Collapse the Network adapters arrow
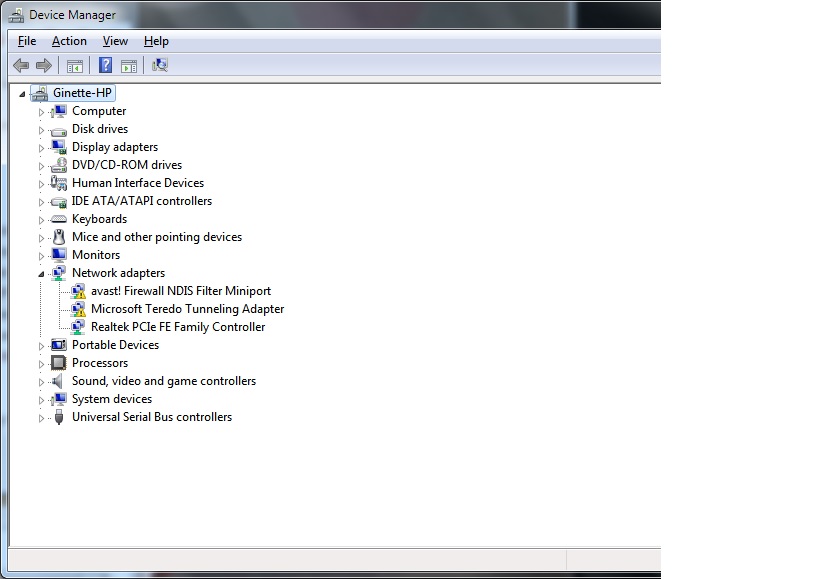 [41, 274]
